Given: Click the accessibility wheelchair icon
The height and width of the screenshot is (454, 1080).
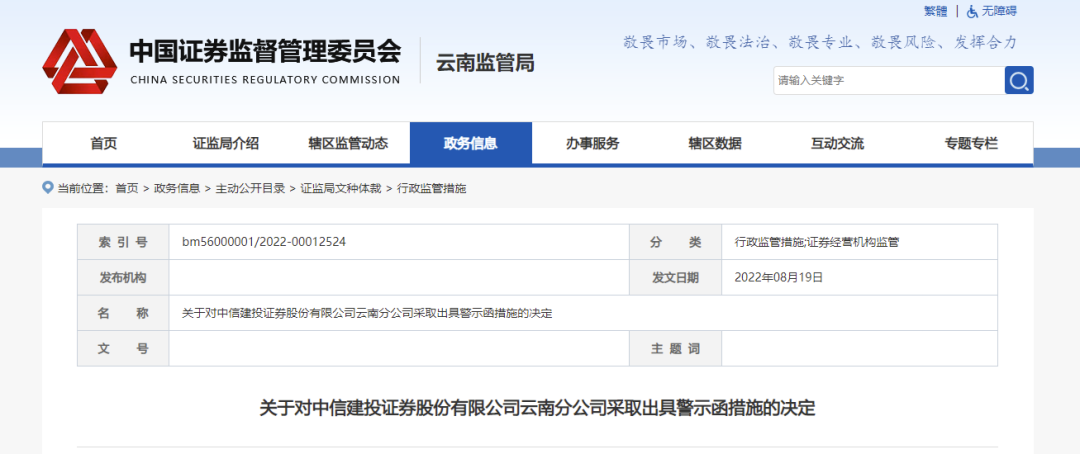Looking at the screenshot, I should pyautogui.click(x=972, y=12).
